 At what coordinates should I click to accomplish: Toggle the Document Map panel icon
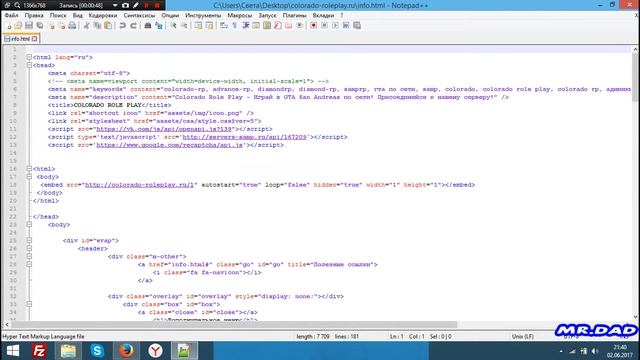(x=267, y=26)
